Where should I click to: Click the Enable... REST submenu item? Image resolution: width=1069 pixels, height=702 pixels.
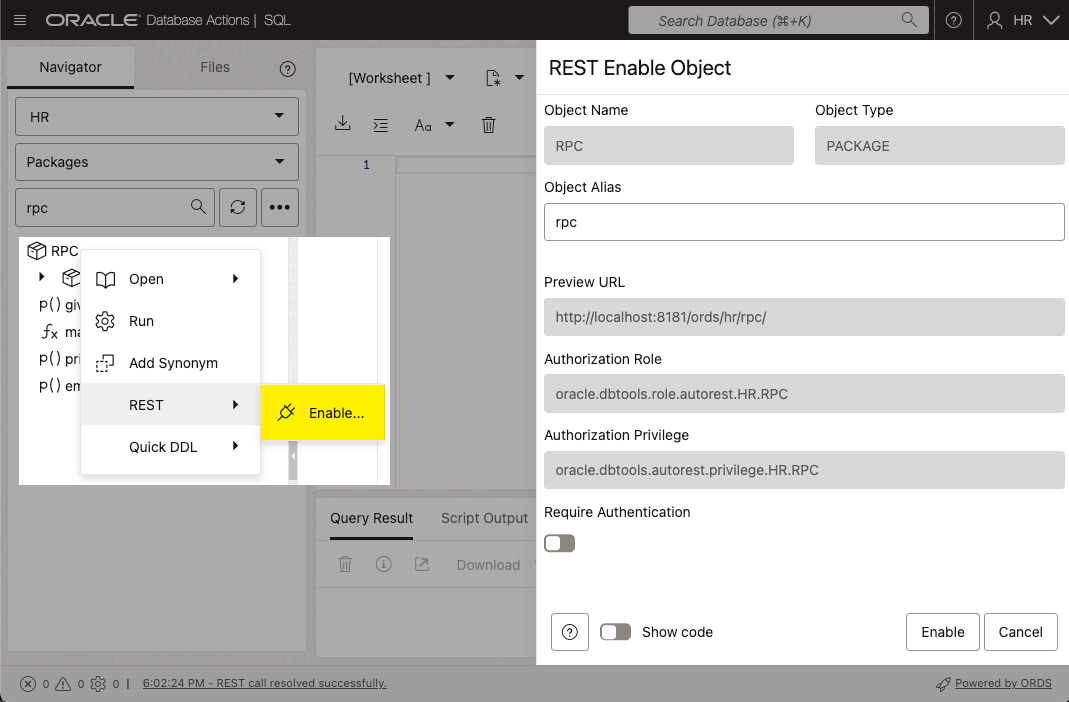[x=323, y=412]
